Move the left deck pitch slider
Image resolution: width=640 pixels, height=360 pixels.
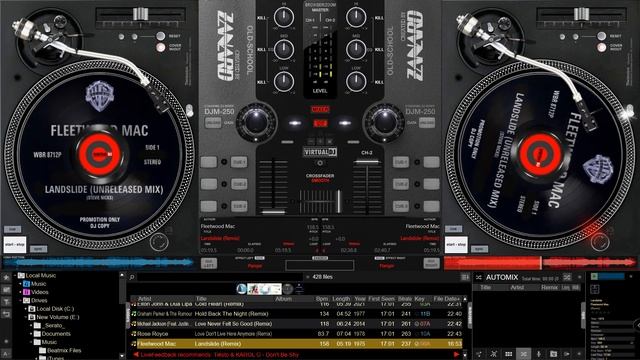point(140,14)
